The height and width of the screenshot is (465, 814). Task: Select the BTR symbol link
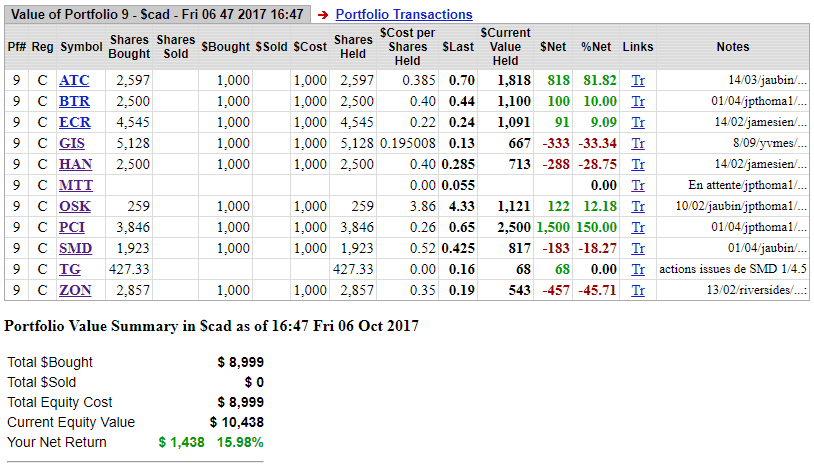pyautogui.click(x=74, y=101)
